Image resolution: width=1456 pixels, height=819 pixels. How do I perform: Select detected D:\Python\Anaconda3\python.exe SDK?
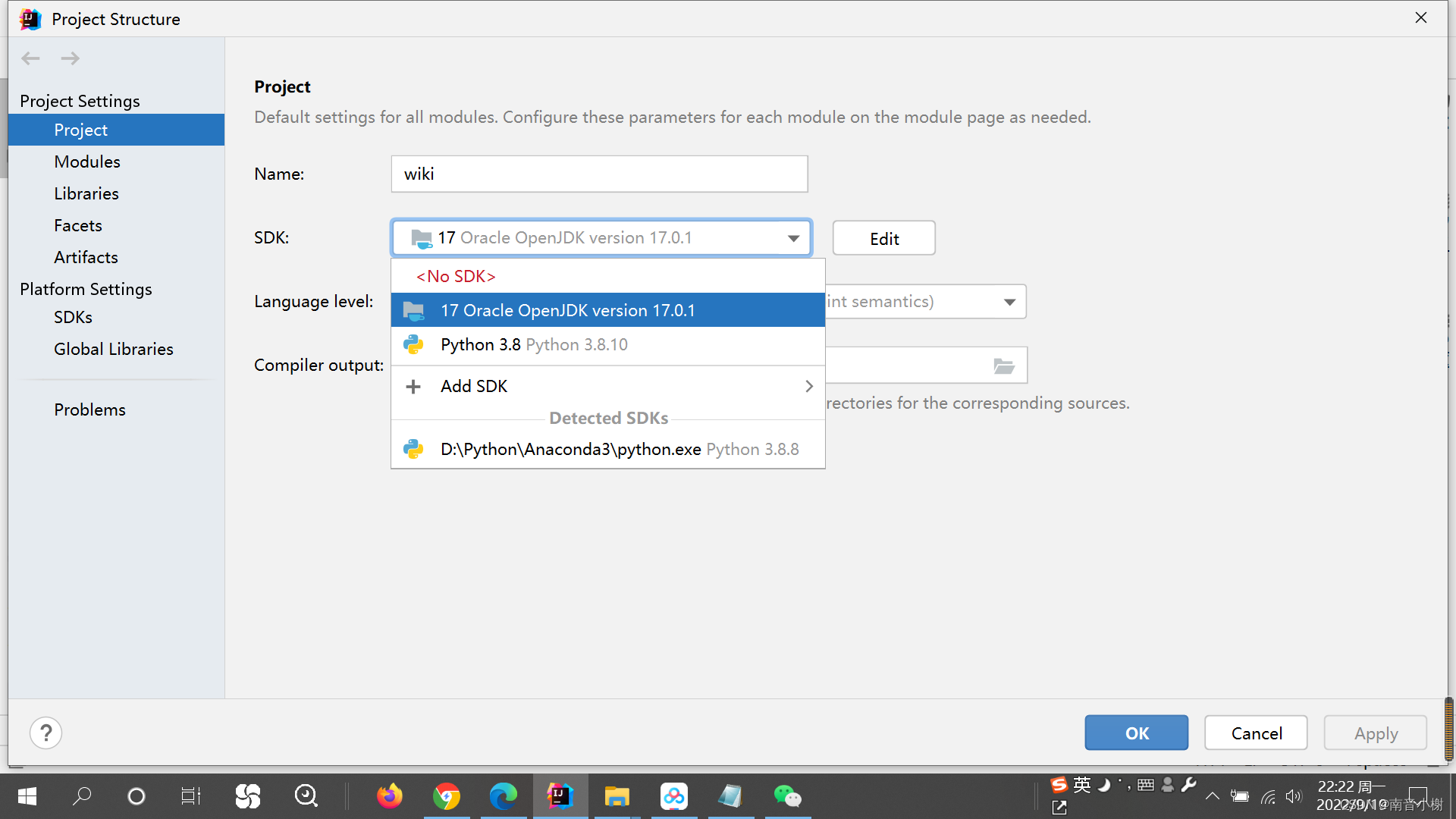coord(608,449)
